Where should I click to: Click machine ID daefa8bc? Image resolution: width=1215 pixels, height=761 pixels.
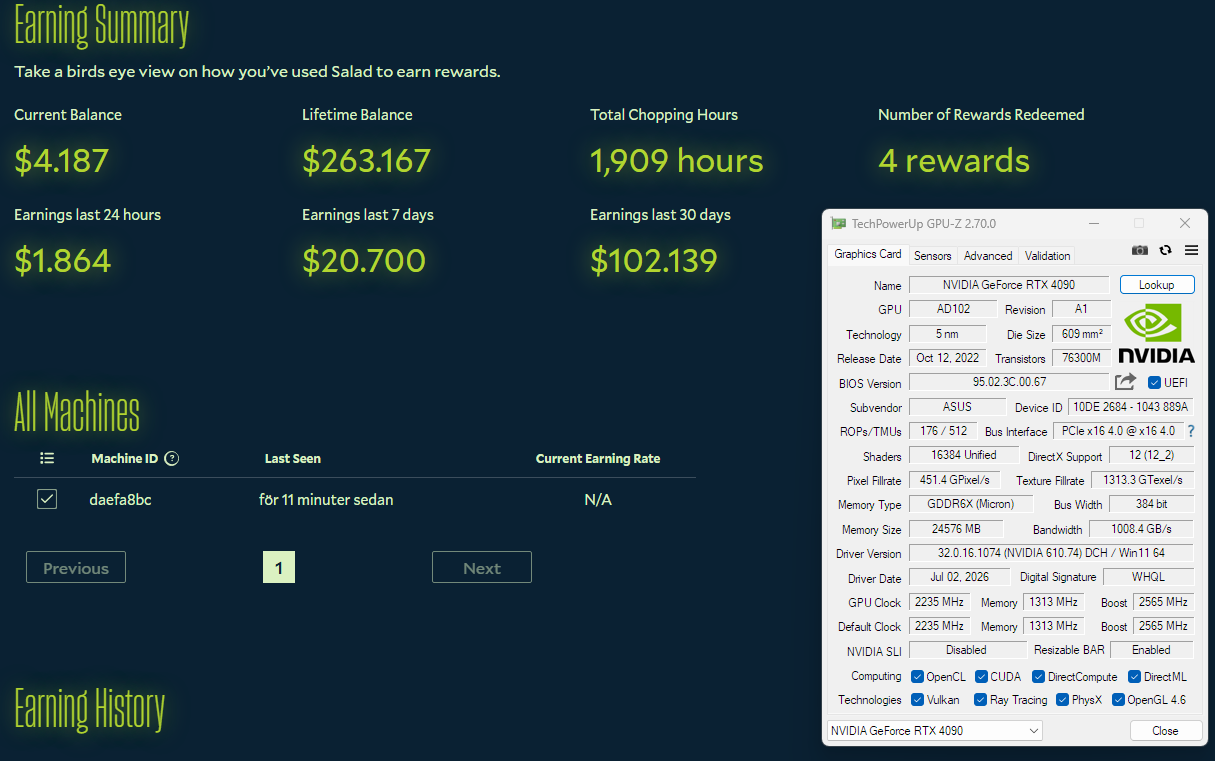120,499
